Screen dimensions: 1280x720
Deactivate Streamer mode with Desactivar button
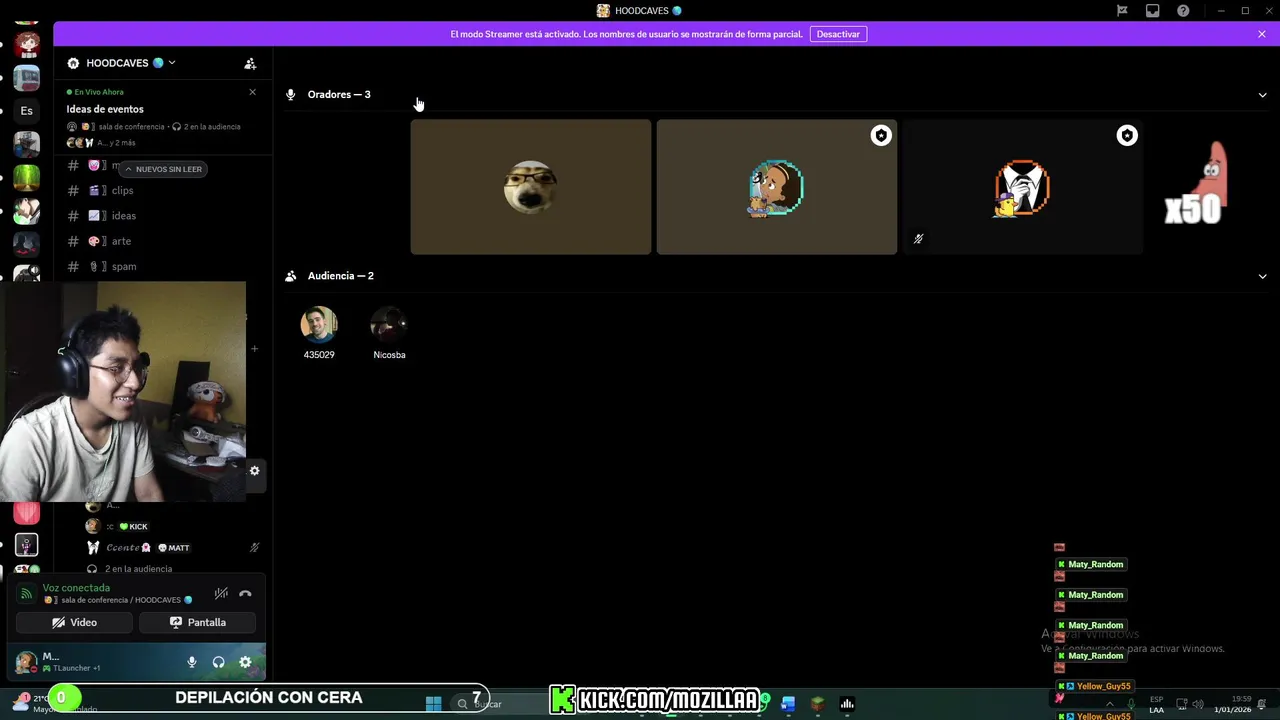coord(838,34)
